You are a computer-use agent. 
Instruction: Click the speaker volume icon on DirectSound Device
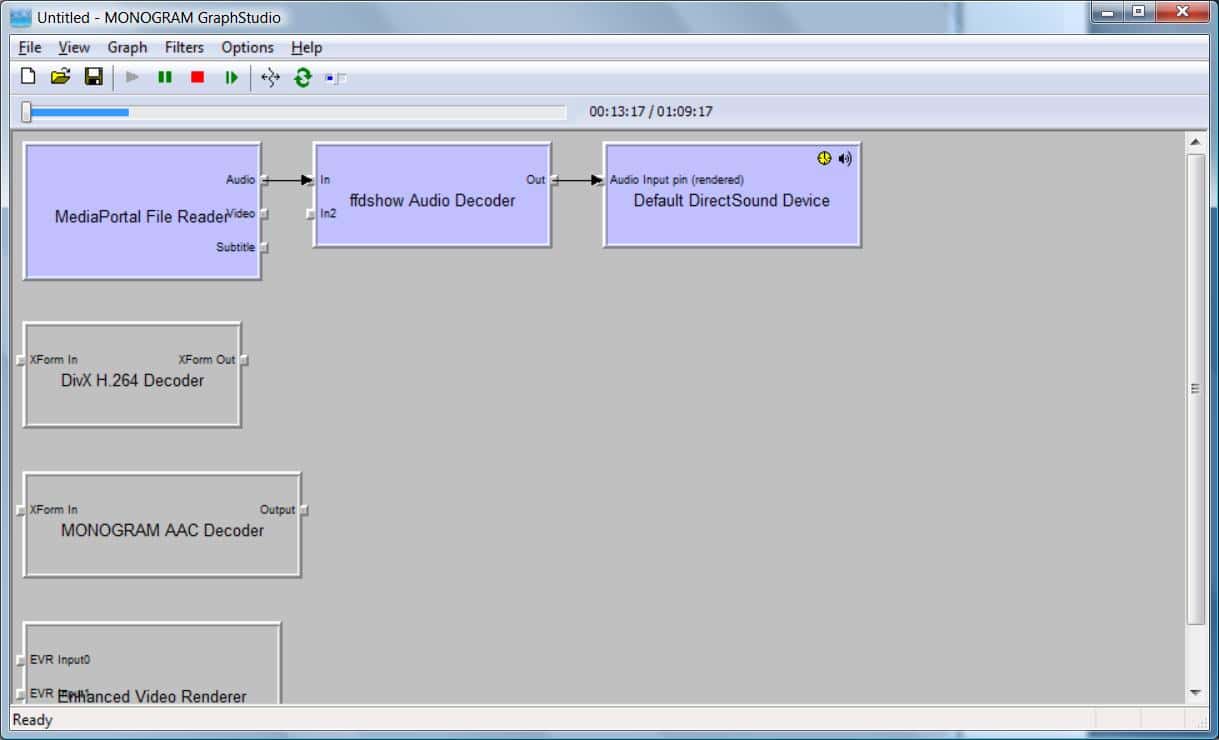845,158
